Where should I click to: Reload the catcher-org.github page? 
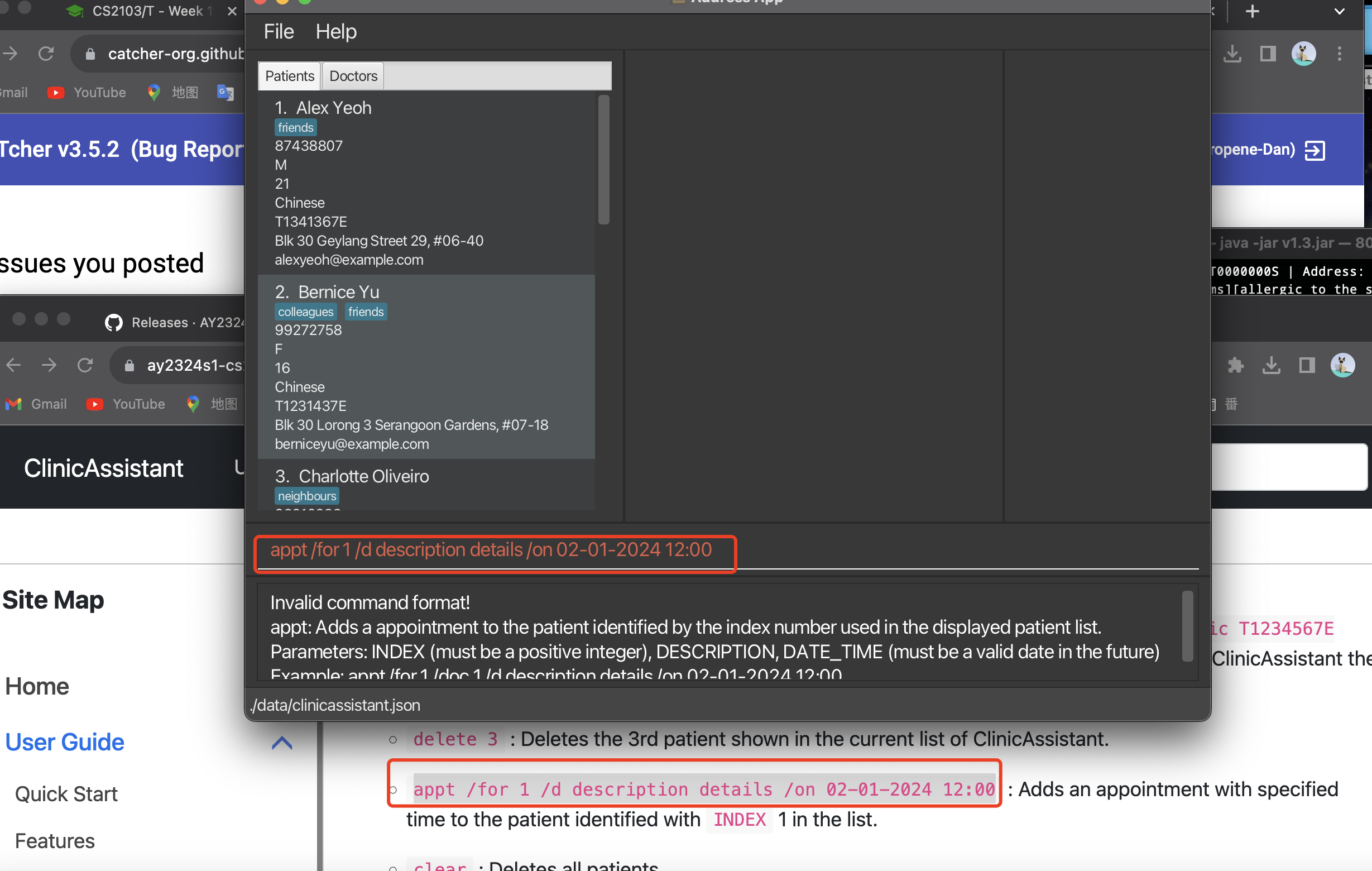click(x=46, y=54)
